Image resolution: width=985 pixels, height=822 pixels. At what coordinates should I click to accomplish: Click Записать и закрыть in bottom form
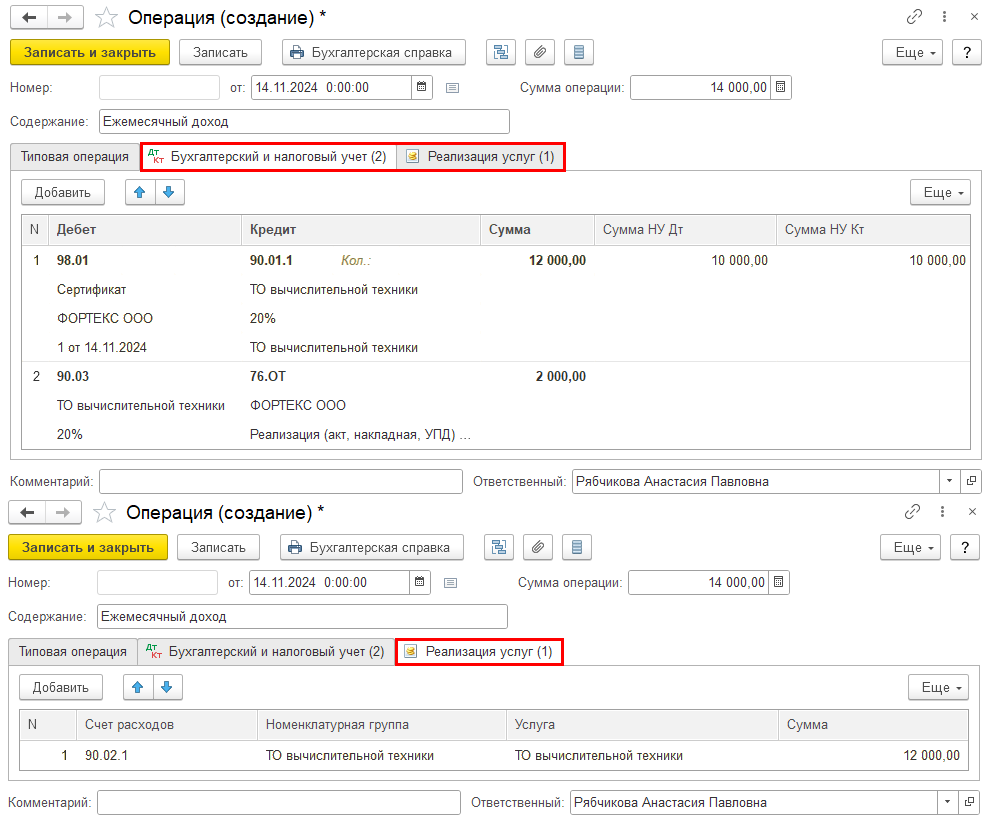(88, 548)
